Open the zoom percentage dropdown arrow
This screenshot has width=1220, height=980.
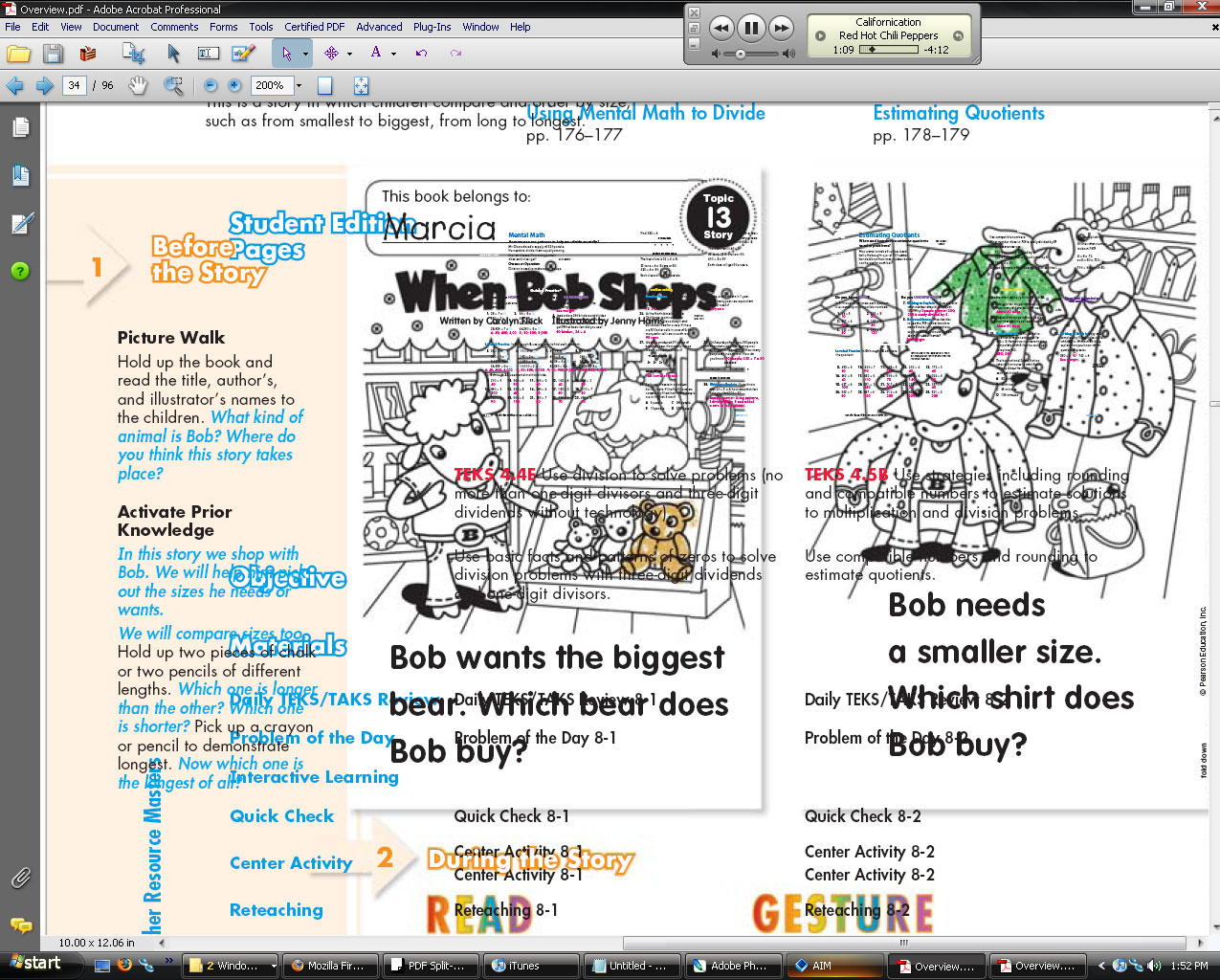[x=299, y=85]
